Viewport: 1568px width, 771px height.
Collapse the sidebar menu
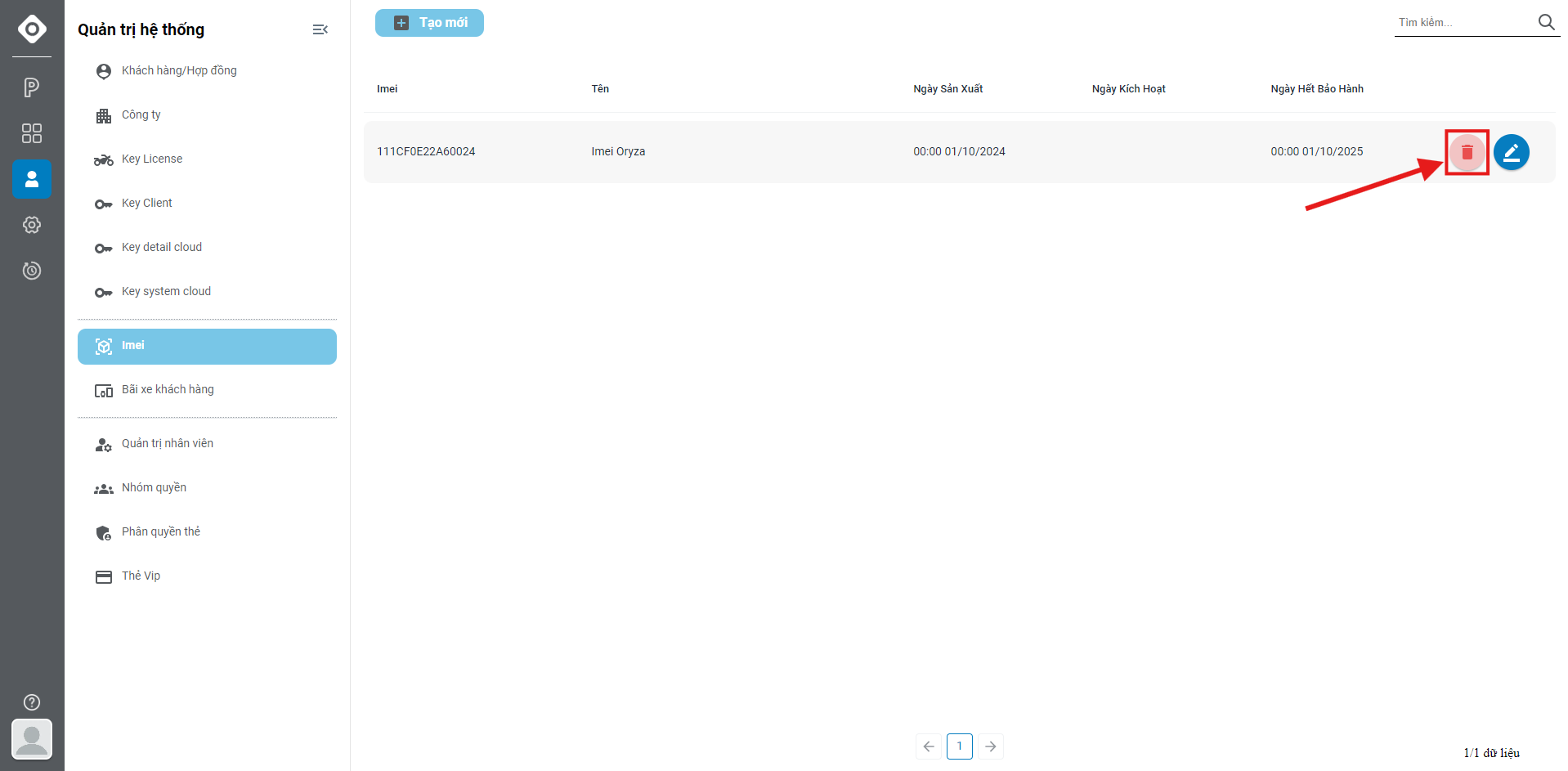(x=320, y=29)
